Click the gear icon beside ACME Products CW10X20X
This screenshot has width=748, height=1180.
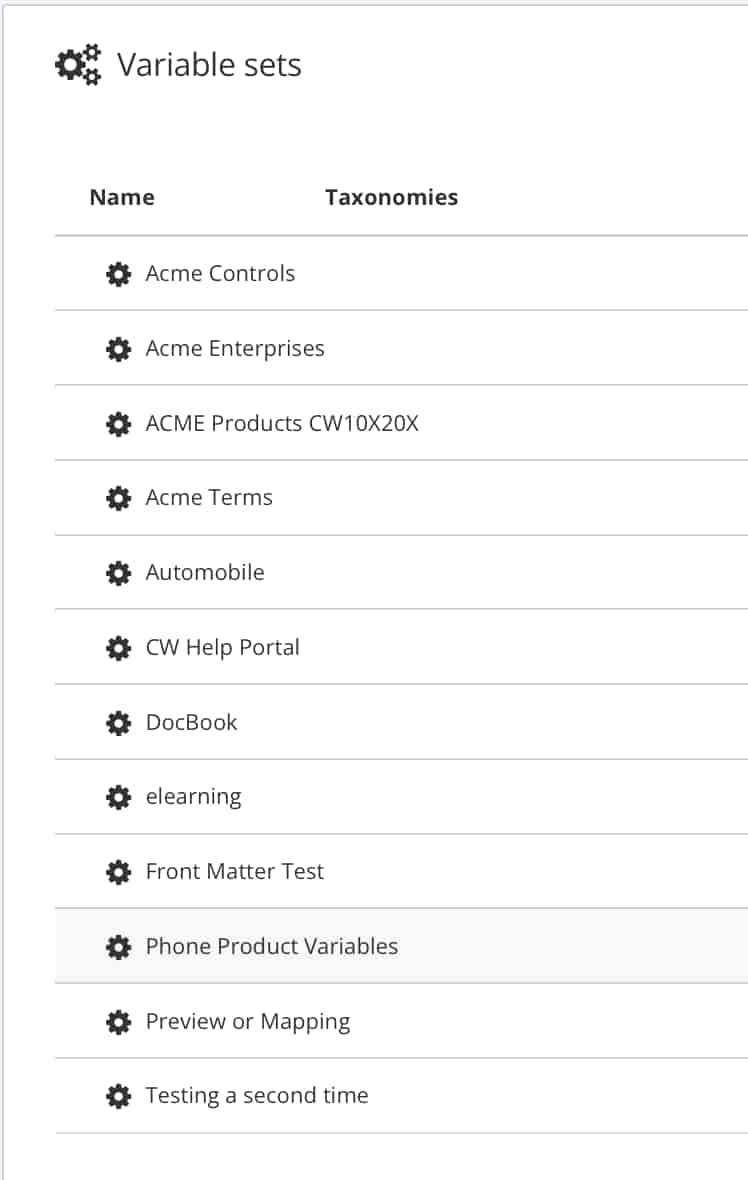click(119, 423)
